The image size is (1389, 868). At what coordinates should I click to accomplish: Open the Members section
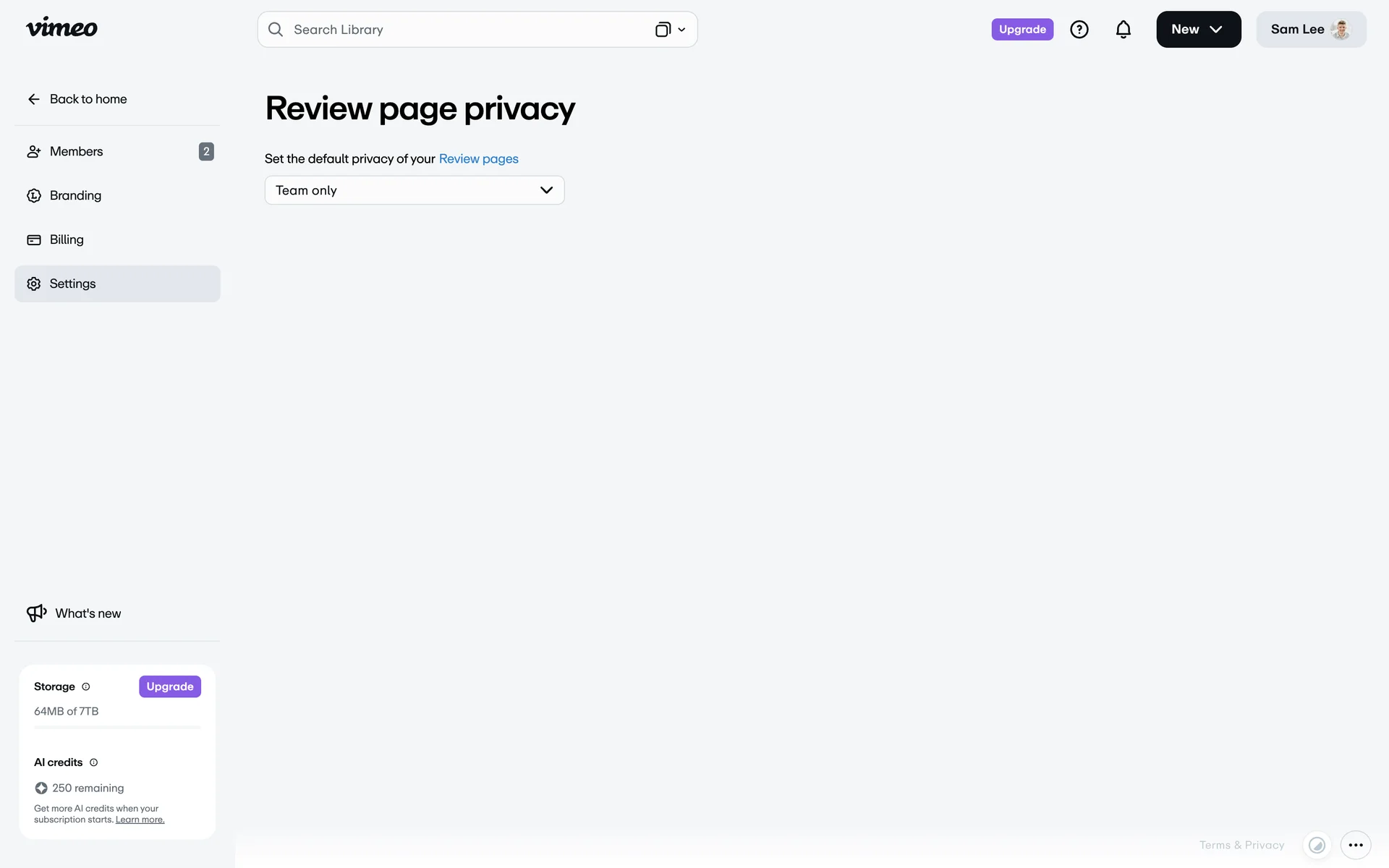pos(77,151)
